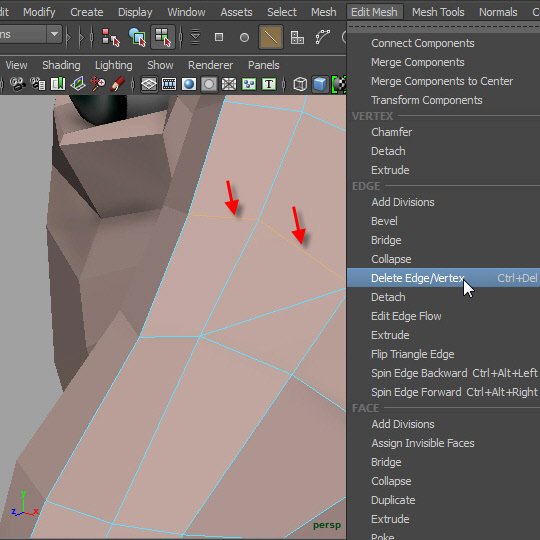This screenshot has width=540, height=540.
Task: Open the viewport Renderer menu
Action: click(x=210, y=65)
